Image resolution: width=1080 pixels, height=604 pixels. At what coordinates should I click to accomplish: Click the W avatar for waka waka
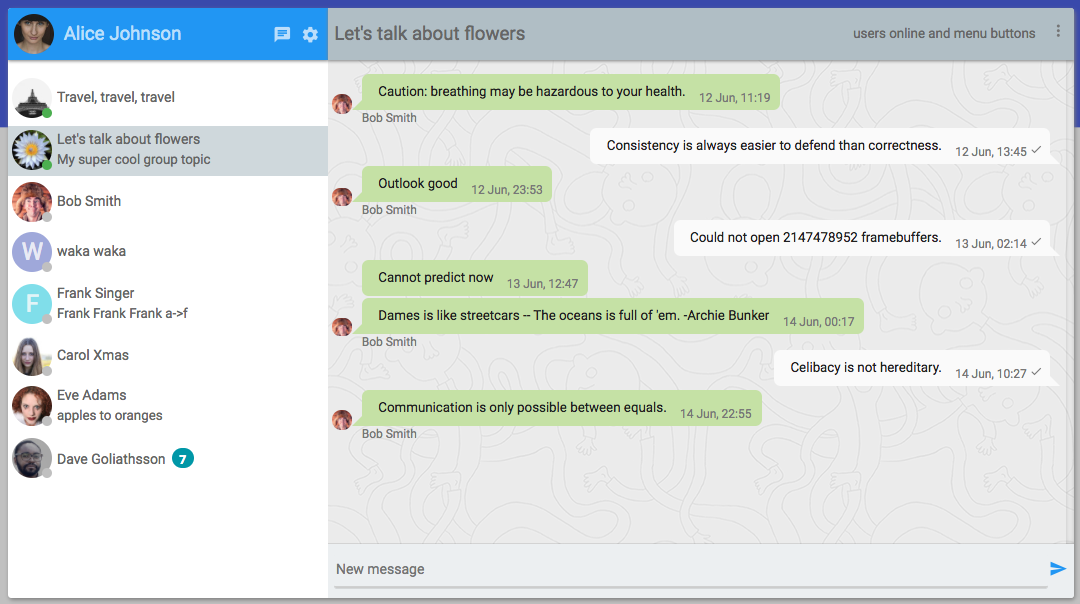click(x=32, y=252)
